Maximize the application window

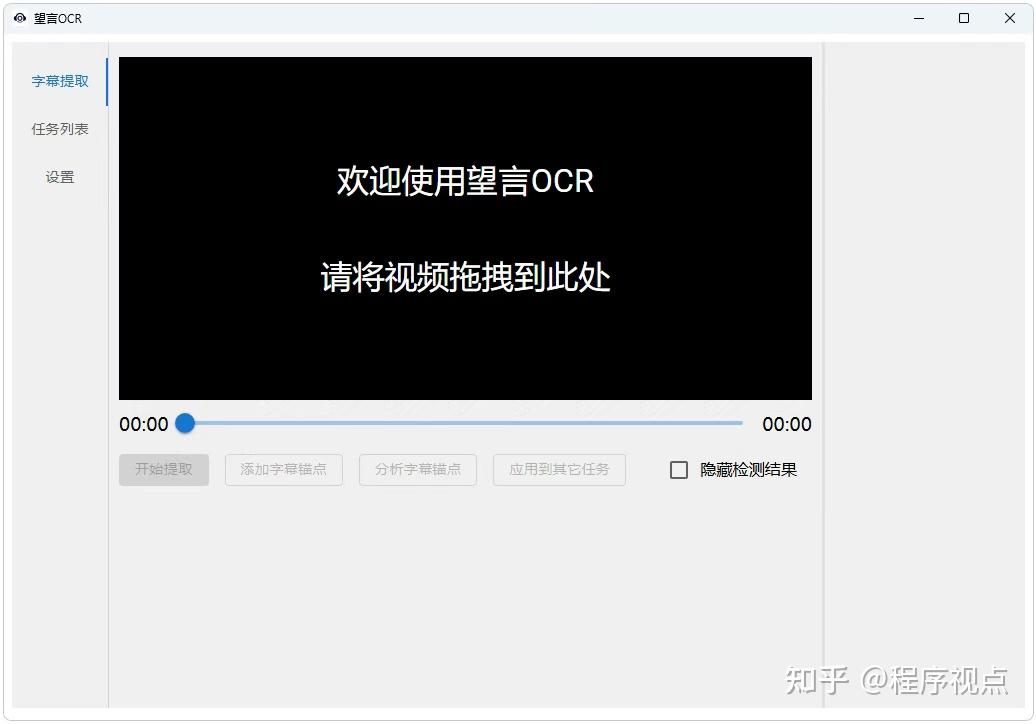tap(963, 18)
